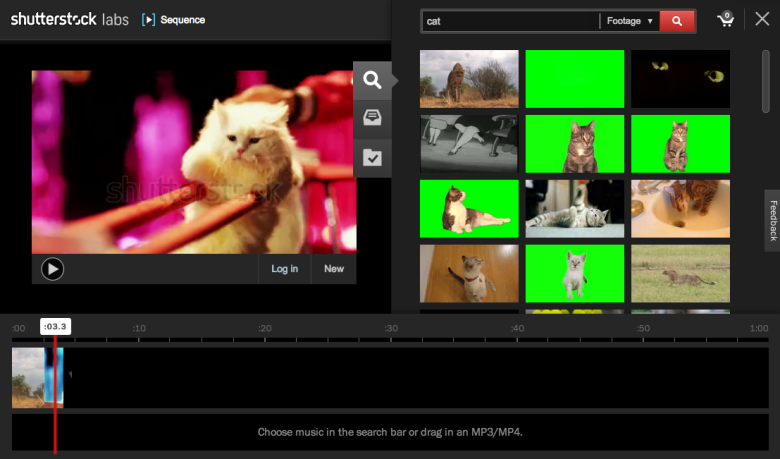The image size is (780, 459).
Task: Click the red search magnifier button
Action: pyautogui.click(x=677, y=20)
